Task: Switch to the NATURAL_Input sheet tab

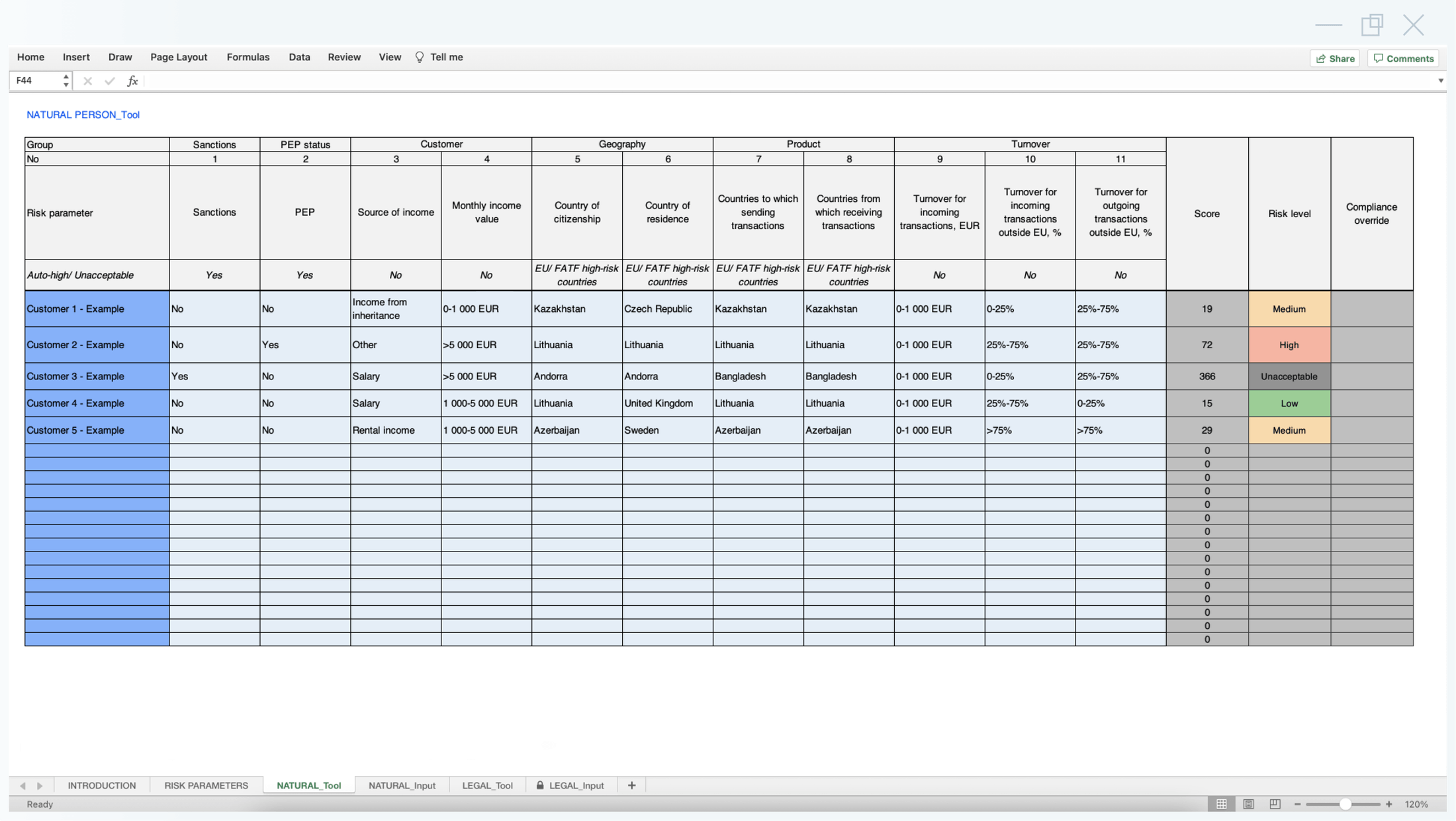Action: (x=402, y=785)
